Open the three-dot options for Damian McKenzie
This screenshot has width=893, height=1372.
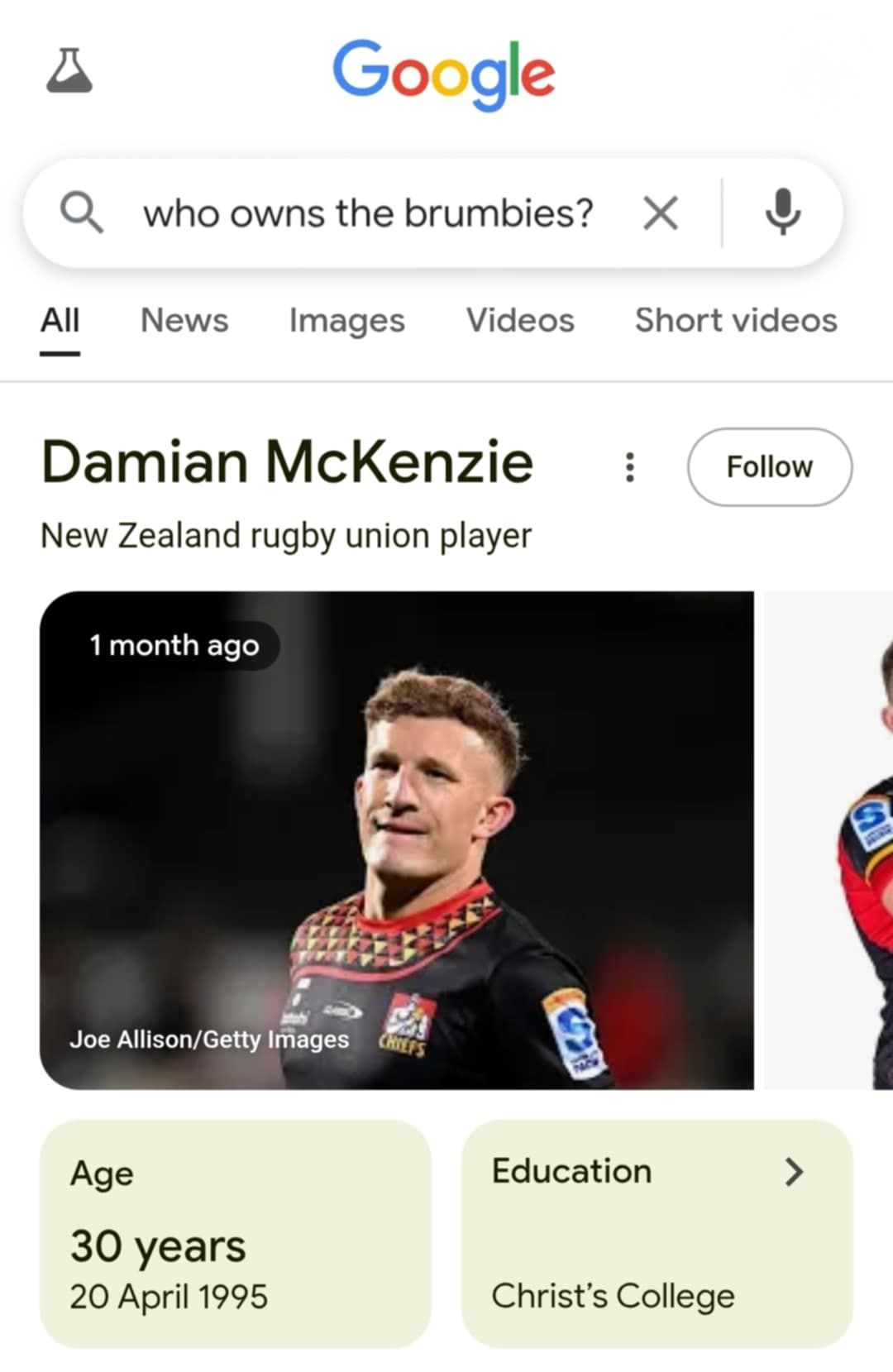point(630,467)
